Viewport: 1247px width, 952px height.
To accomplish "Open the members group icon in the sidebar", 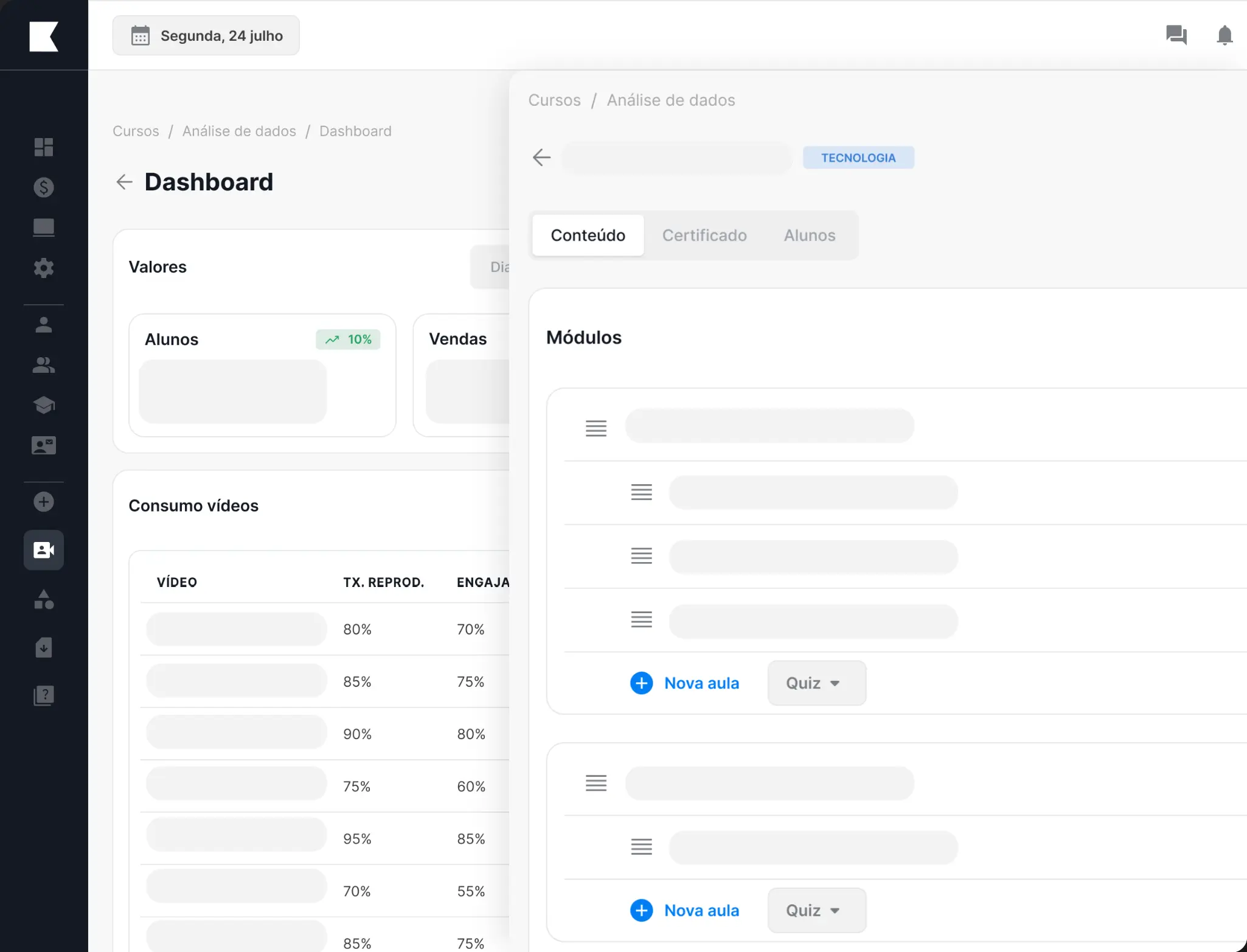I will 43,365.
